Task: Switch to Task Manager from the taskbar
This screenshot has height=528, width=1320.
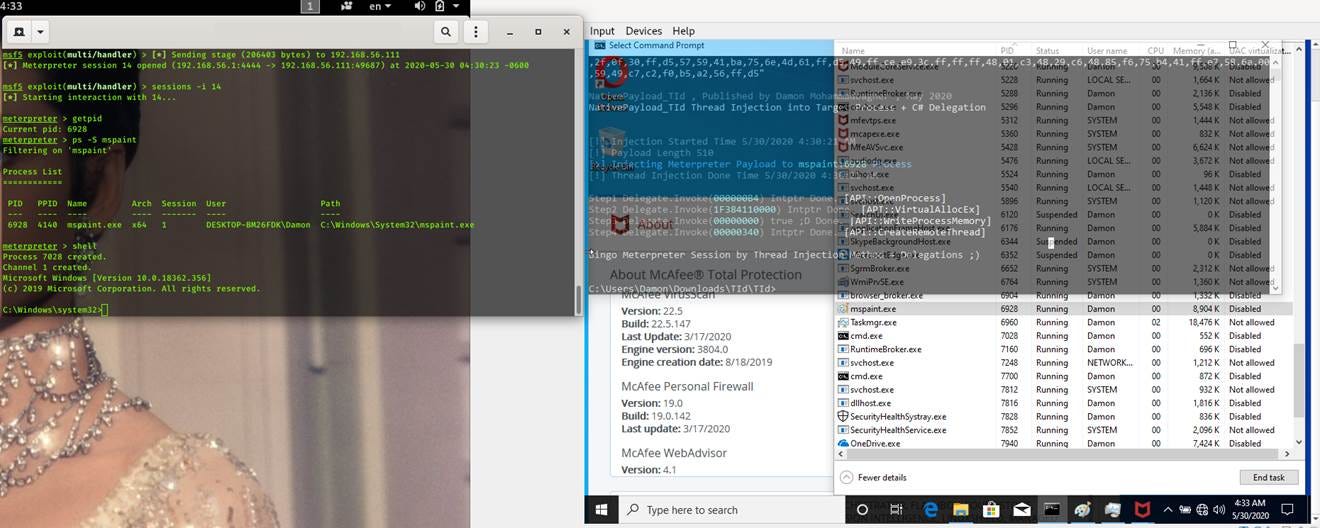Action: coord(1112,509)
